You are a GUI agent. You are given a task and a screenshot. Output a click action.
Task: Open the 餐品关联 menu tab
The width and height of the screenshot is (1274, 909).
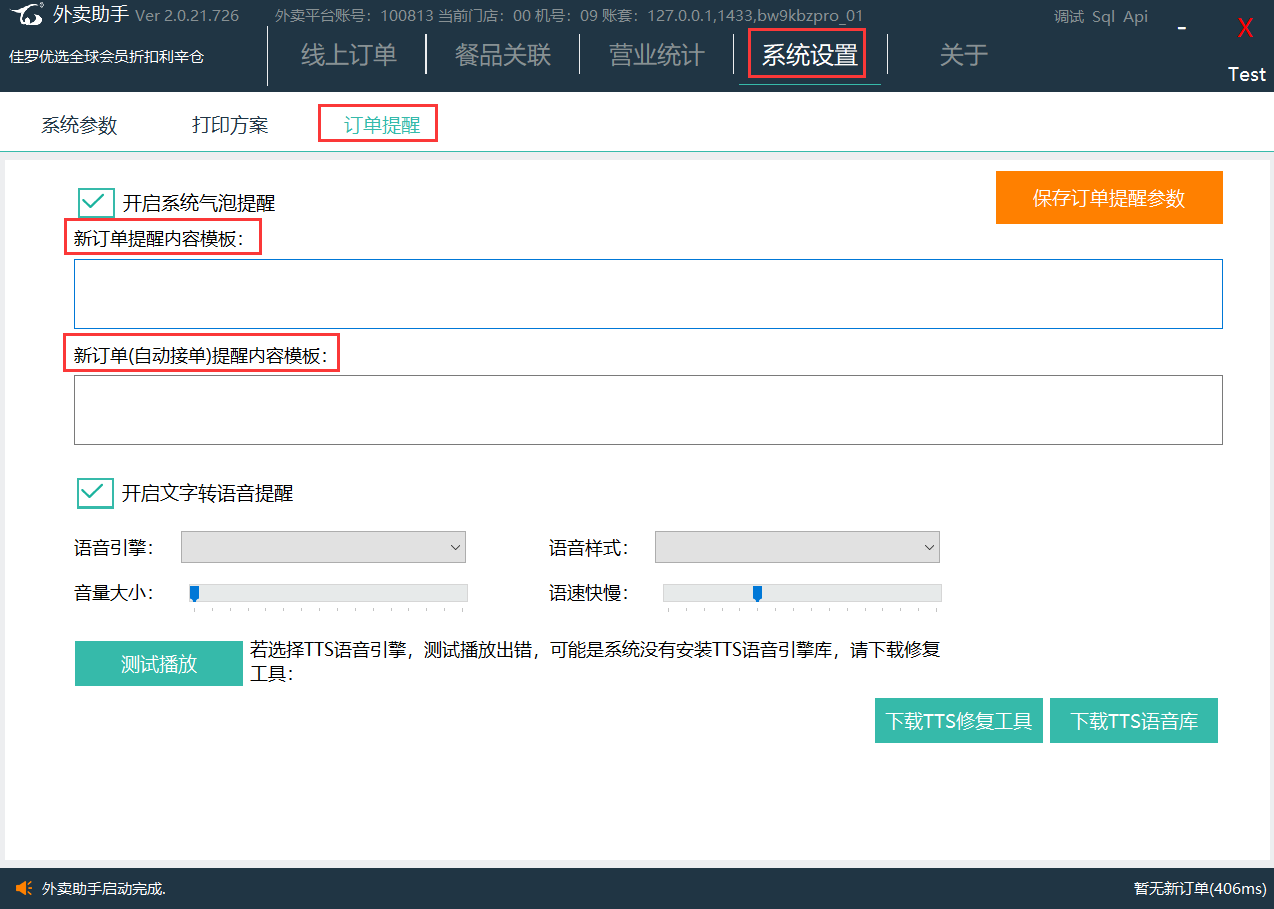point(502,55)
